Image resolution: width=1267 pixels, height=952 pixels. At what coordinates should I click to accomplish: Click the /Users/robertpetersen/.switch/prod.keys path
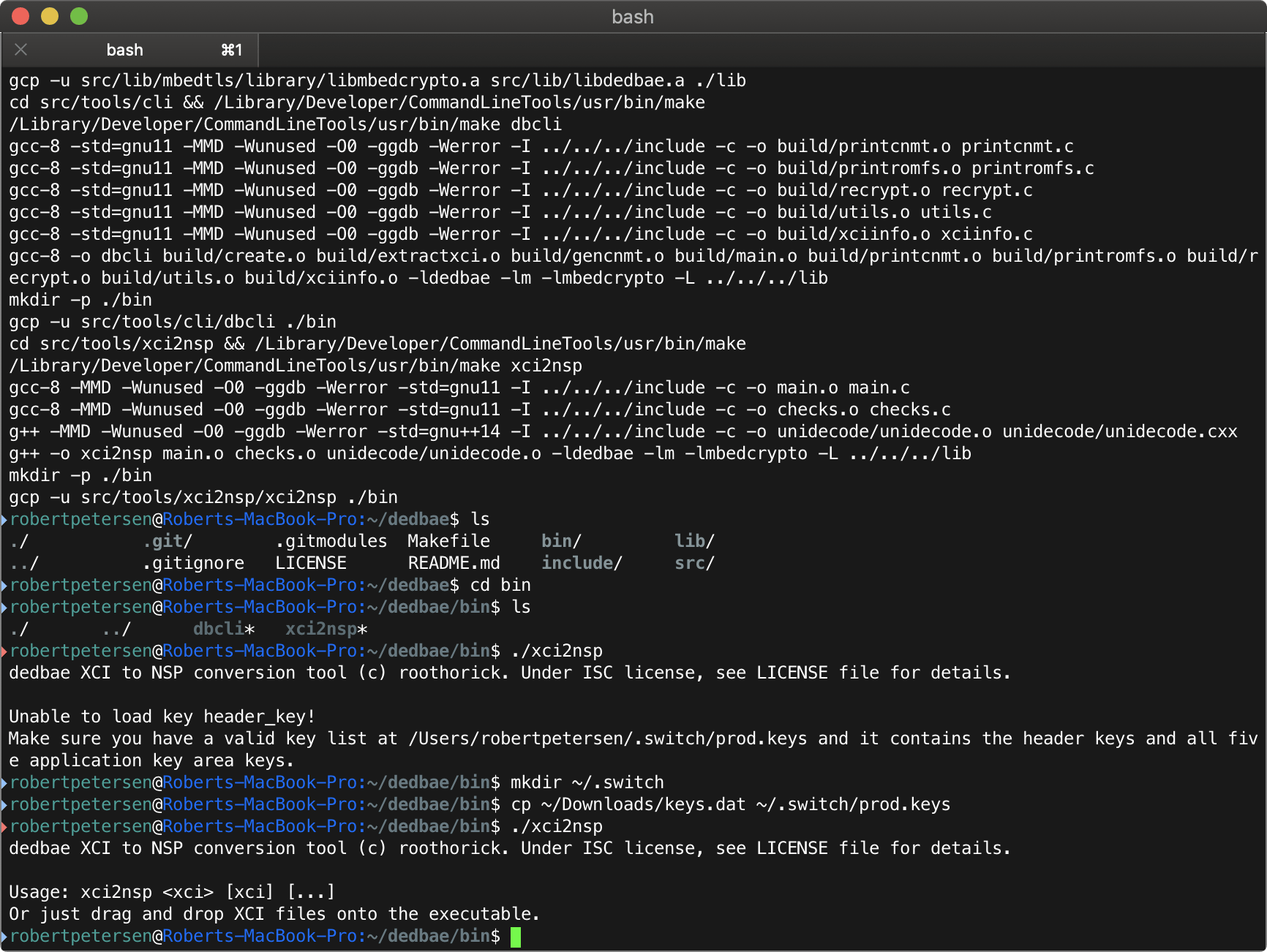click(x=608, y=738)
